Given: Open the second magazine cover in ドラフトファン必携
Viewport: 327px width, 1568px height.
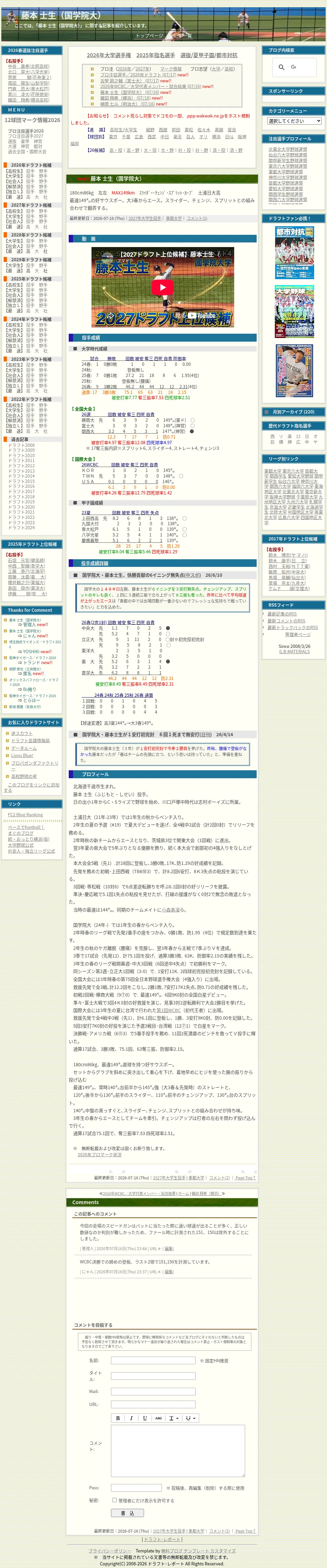Looking at the screenshot, I should pos(294,311).
